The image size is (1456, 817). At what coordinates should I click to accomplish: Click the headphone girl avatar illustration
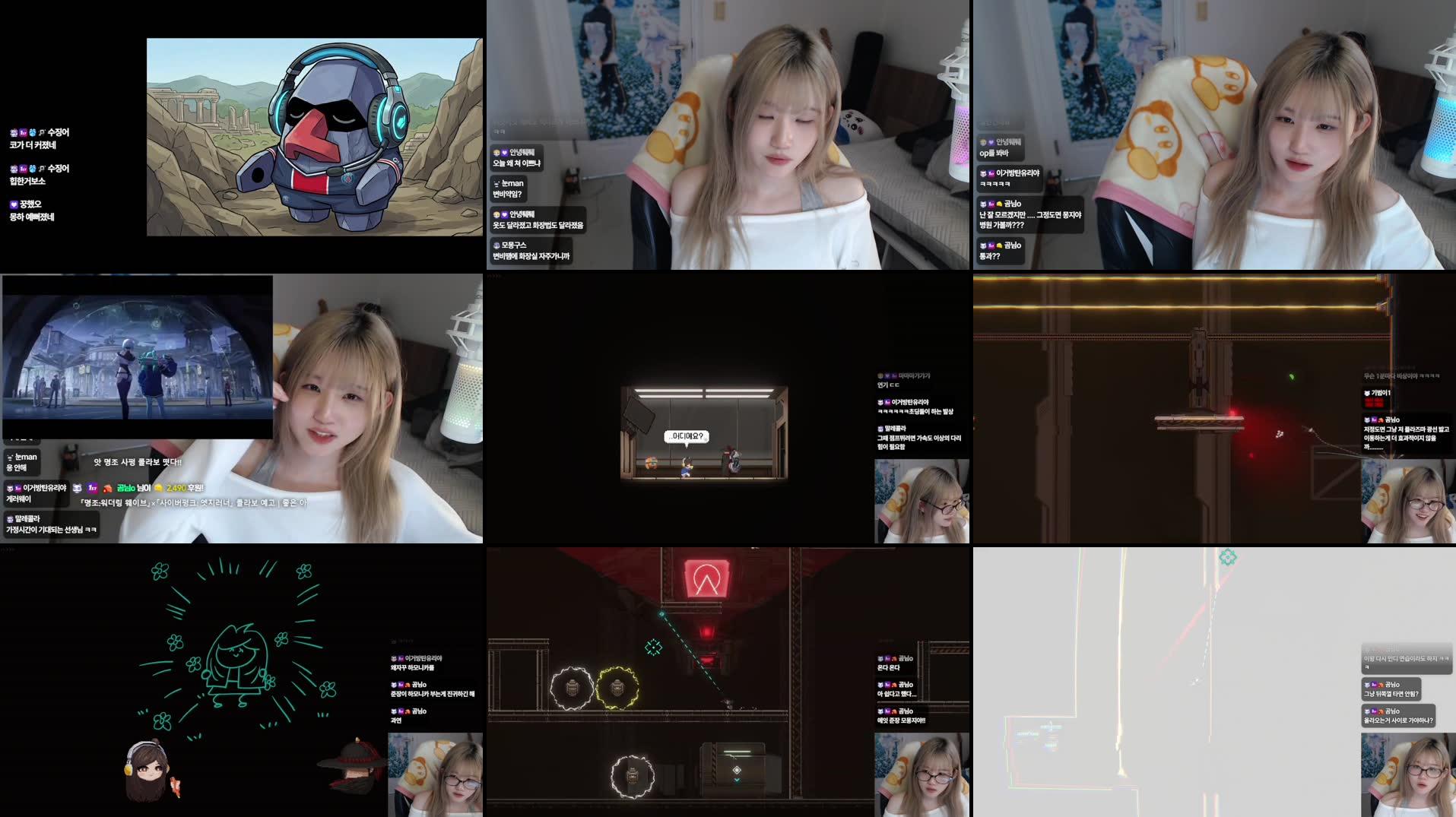[148, 771]
